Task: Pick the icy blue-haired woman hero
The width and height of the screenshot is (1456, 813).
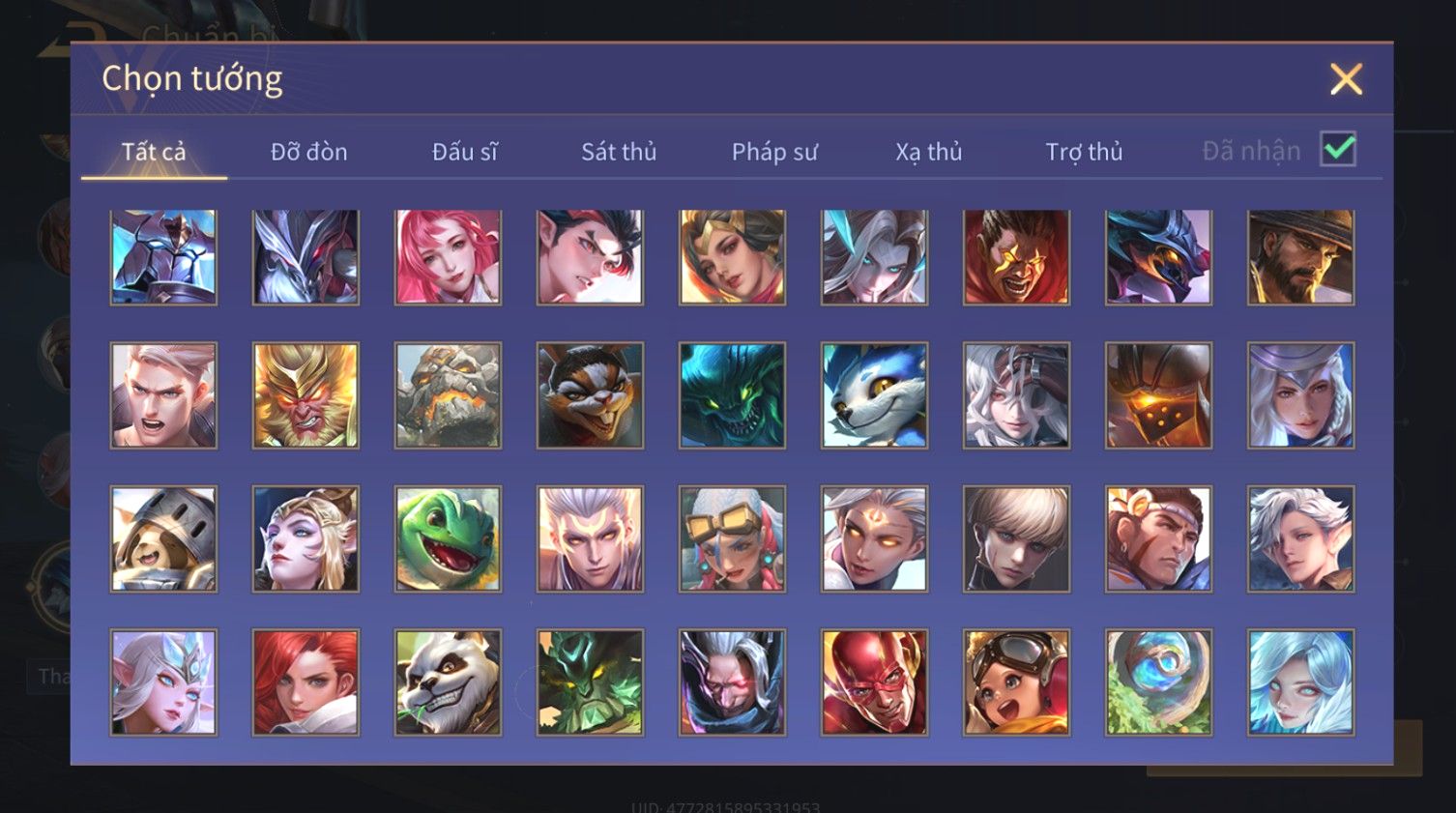Action: point(1300,682)
